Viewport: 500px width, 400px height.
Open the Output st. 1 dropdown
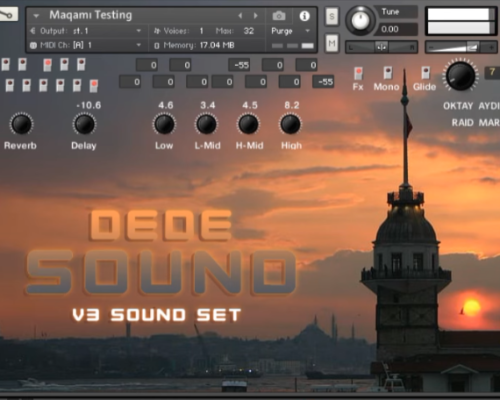(139, 31)
